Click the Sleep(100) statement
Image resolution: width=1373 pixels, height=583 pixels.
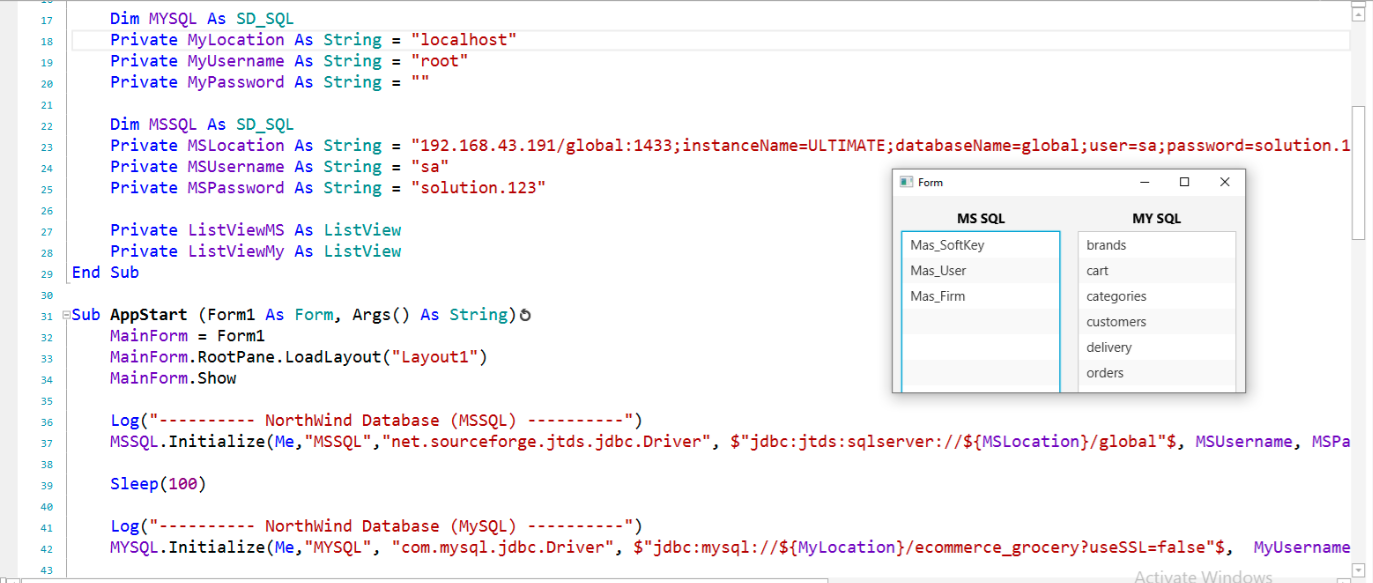158,484
